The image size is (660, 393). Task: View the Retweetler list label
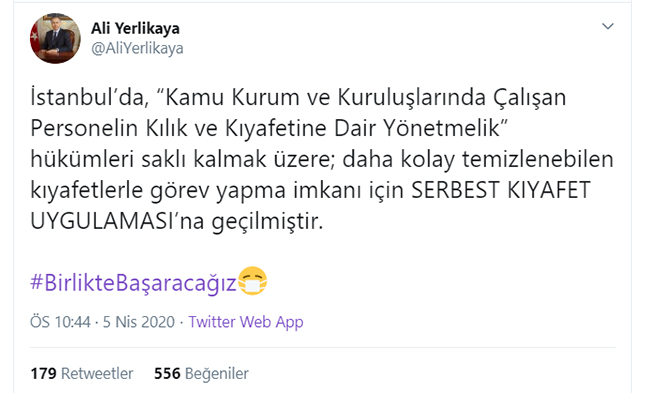(97, 373)
